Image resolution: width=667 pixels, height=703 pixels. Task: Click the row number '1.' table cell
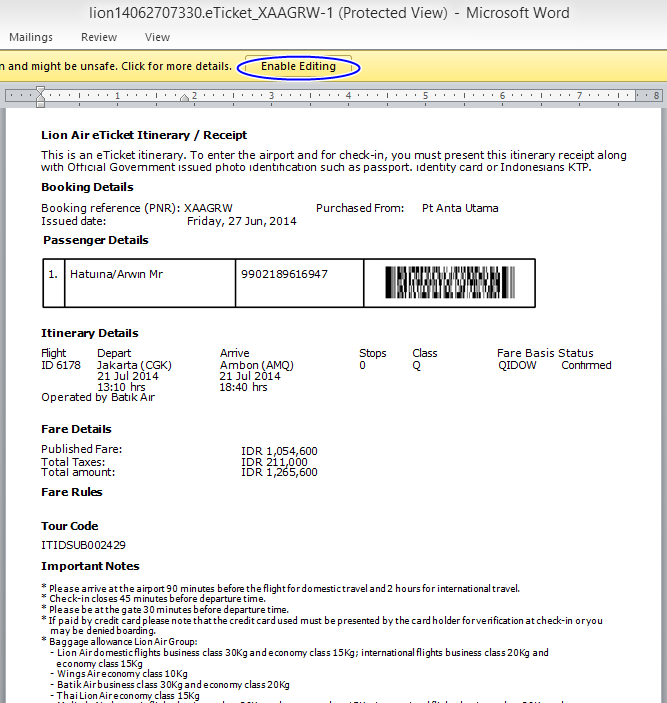(x=54, y=283)
